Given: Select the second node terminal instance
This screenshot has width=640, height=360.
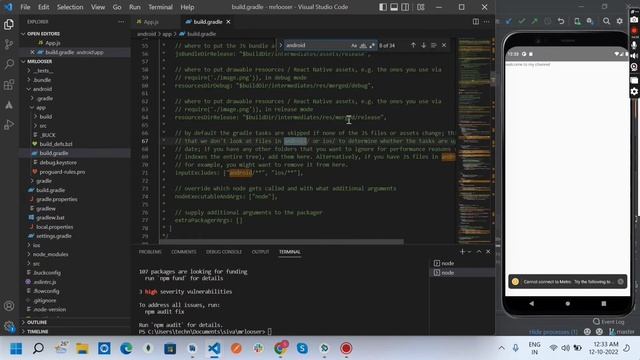Looking at the screenshot, I should point(462,273).
